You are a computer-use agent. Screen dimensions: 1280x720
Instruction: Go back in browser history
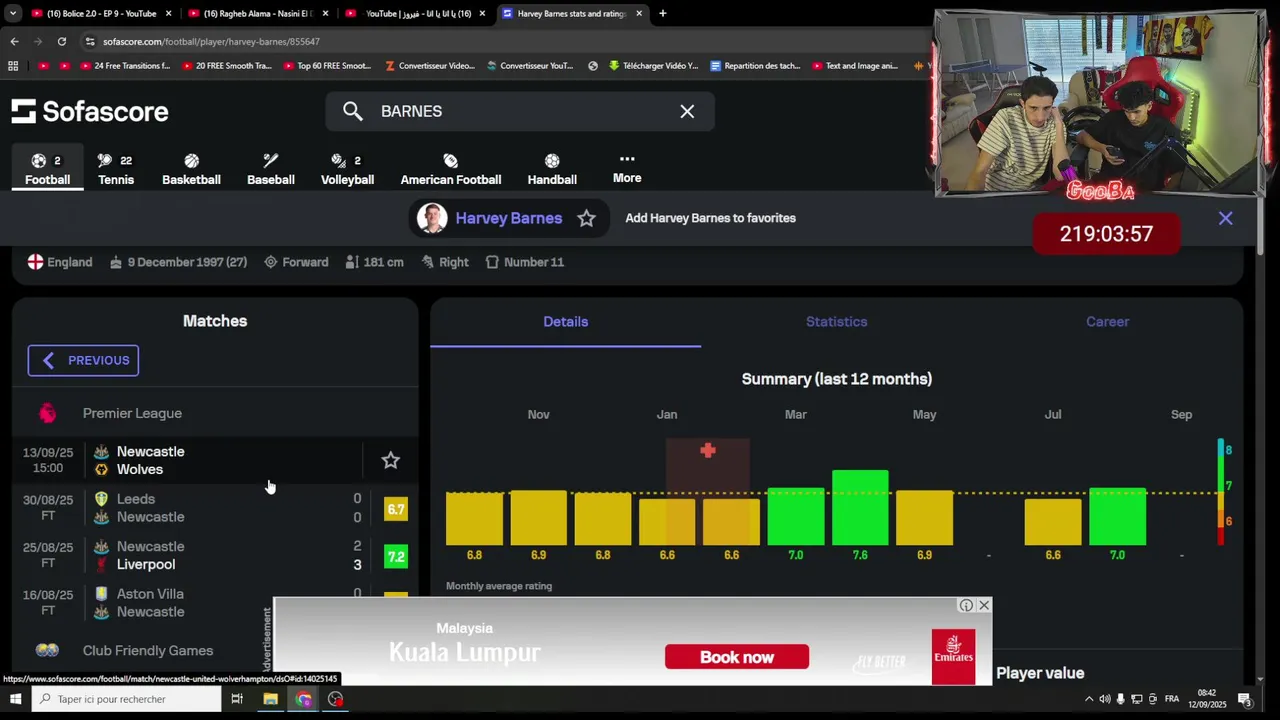coord(14,41)
